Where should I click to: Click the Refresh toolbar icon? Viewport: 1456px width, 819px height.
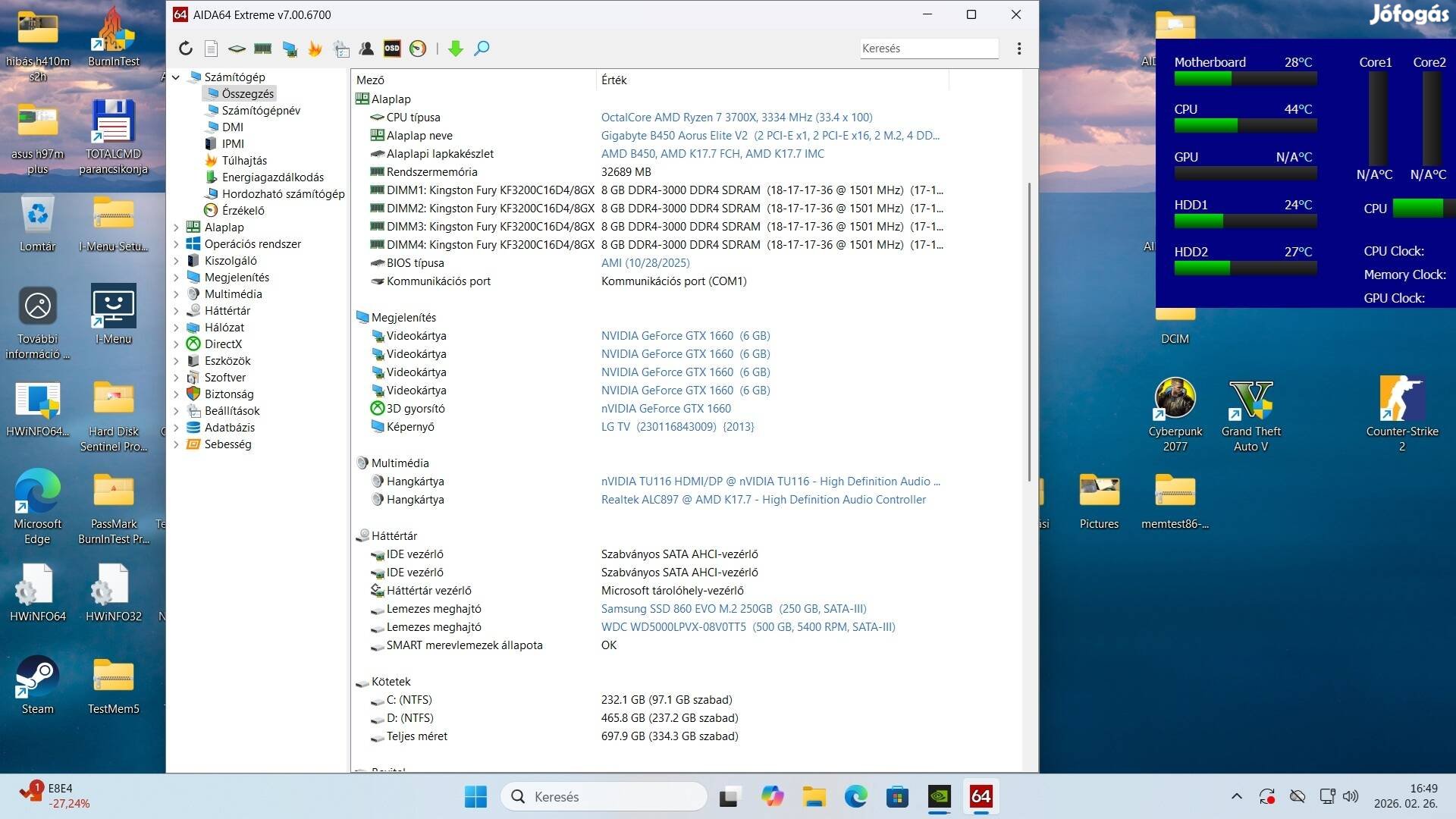pos(186,49)
